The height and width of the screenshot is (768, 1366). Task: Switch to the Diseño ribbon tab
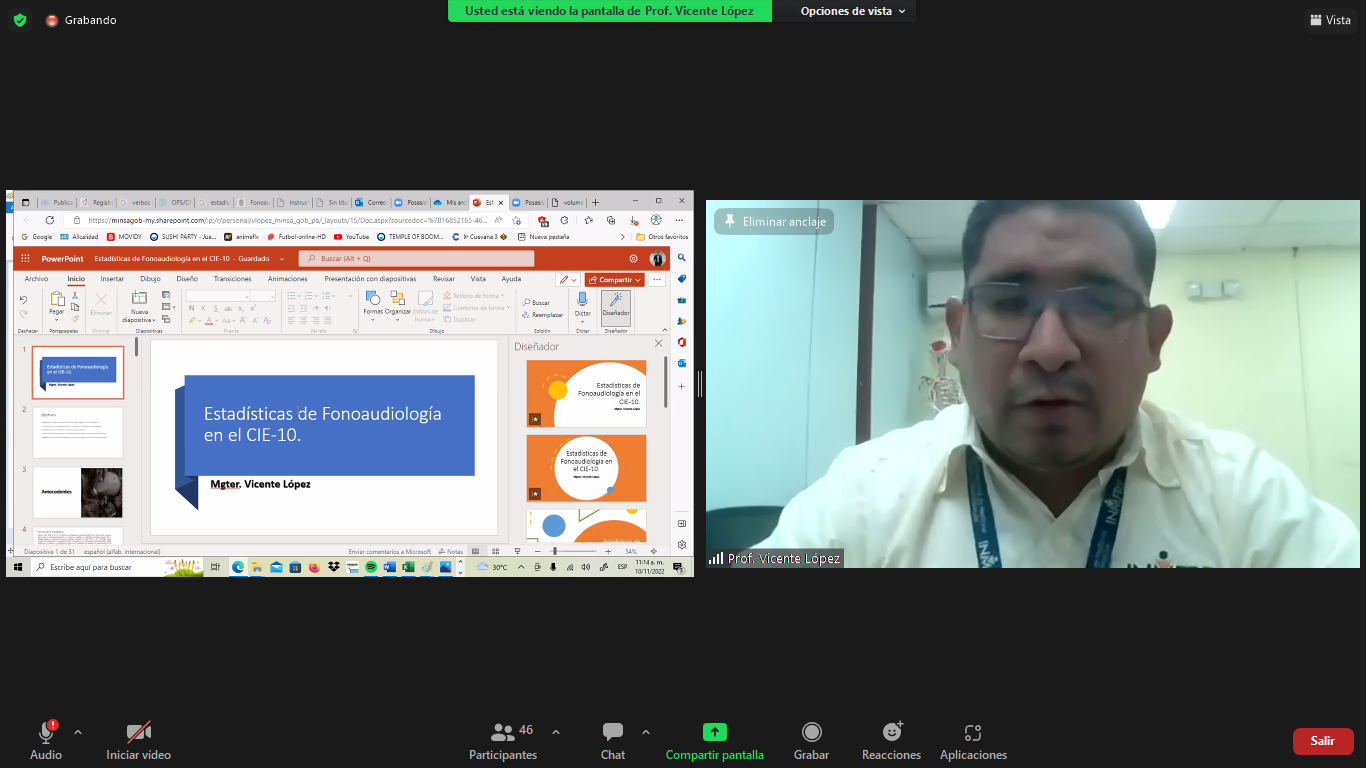coord(187,279)
